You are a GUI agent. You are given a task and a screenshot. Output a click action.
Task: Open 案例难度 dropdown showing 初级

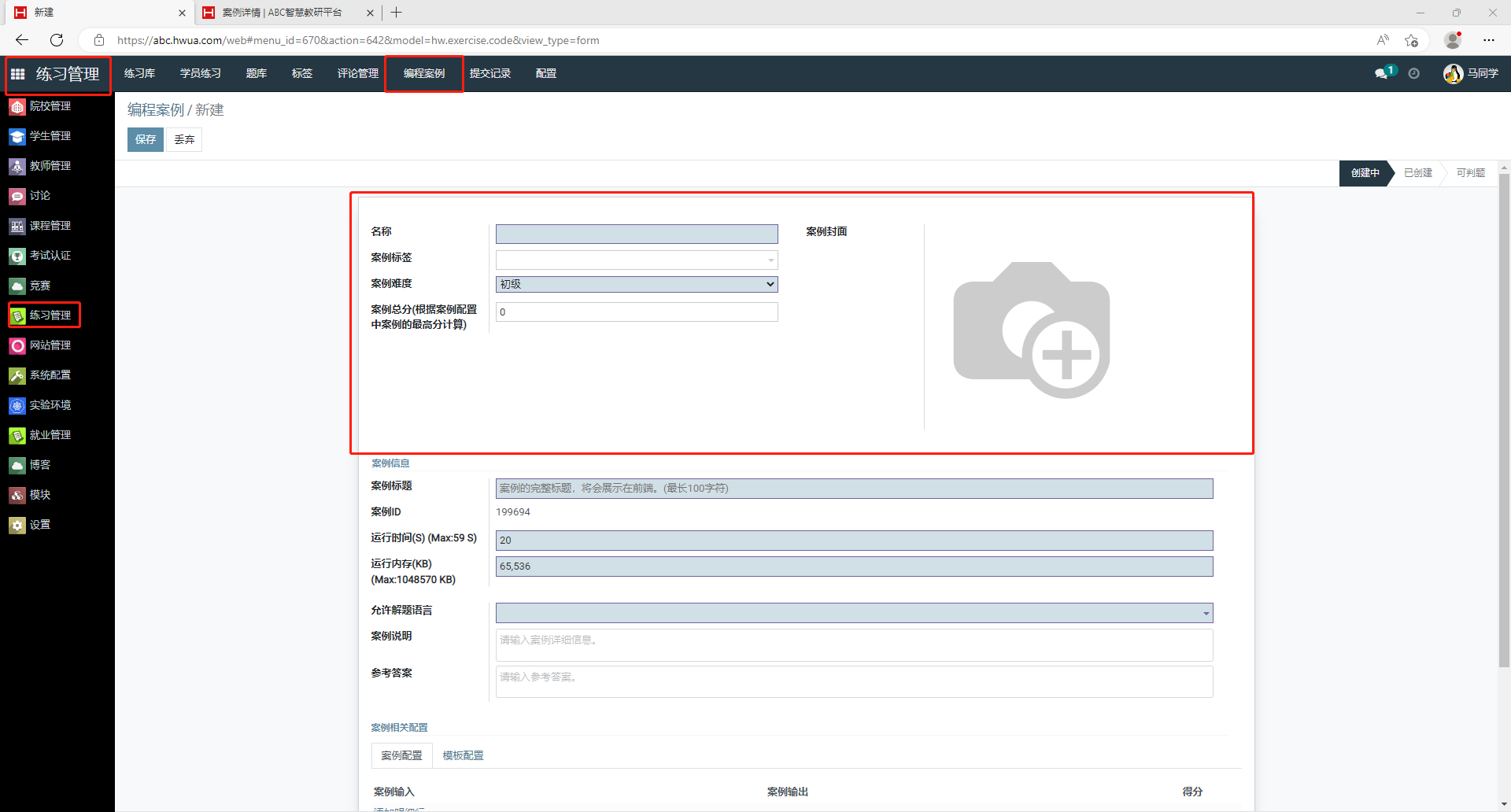pyautogui.click(x=637, y=284)
